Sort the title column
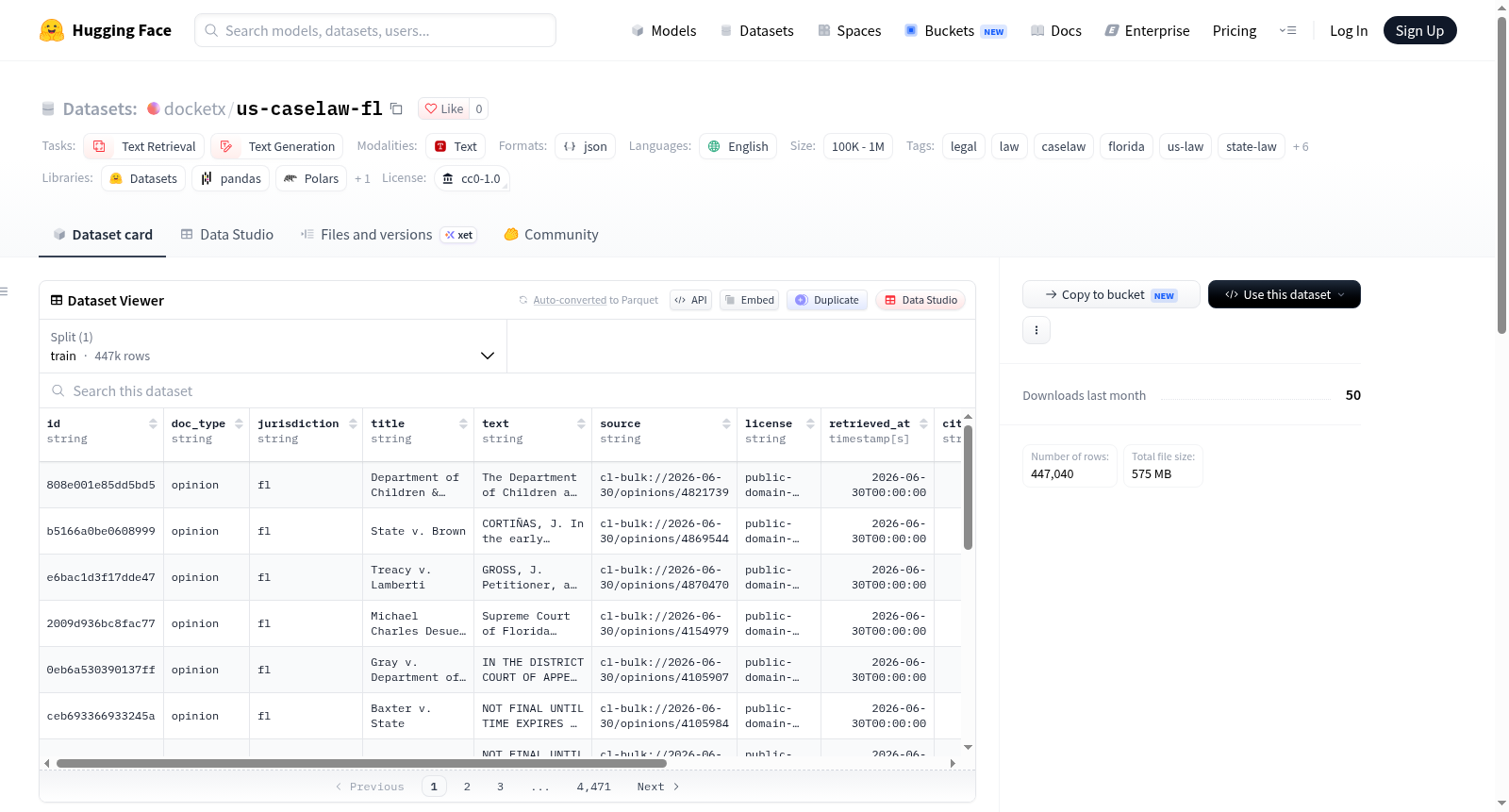Image resolution: width=1509 pixels, height=812 pixels. click(x=463, y=424)
